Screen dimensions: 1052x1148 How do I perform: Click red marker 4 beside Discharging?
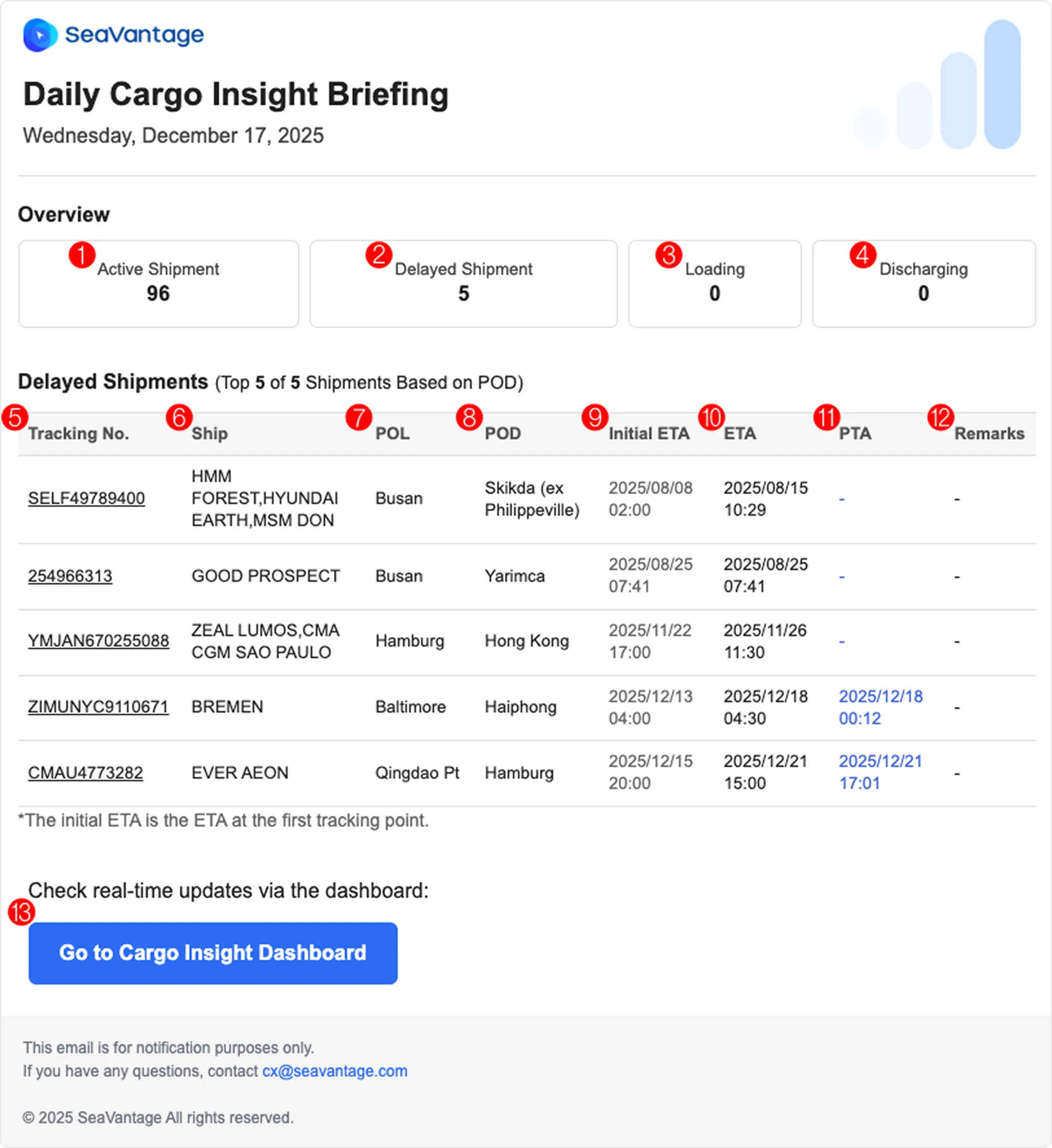coord(863,255)
